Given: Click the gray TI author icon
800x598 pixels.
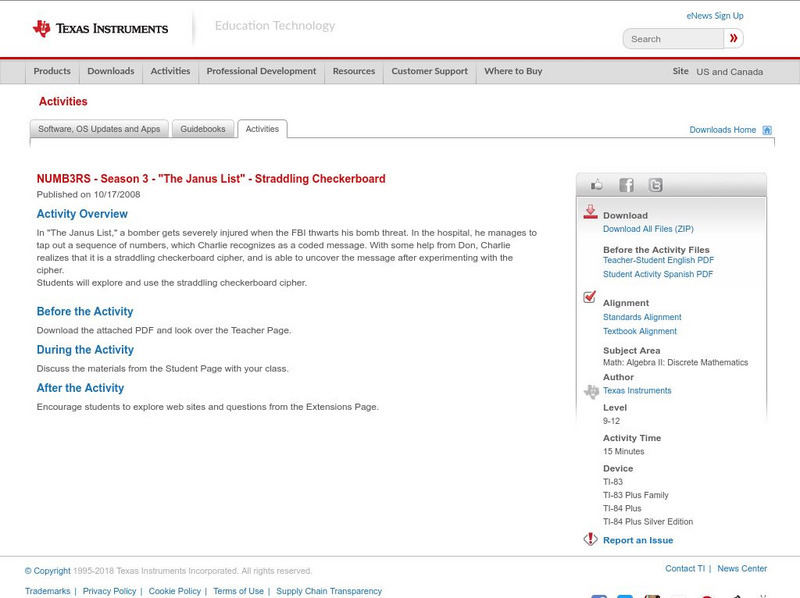Looking at the screenshot, I should [x=591, y=391].
